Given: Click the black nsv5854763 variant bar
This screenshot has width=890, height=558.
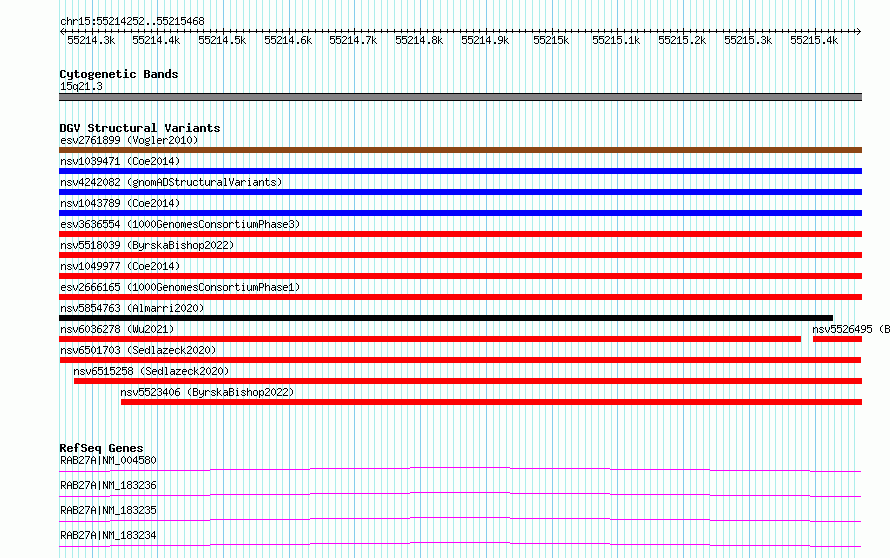Looking at the screenshot, I should 446,318.
